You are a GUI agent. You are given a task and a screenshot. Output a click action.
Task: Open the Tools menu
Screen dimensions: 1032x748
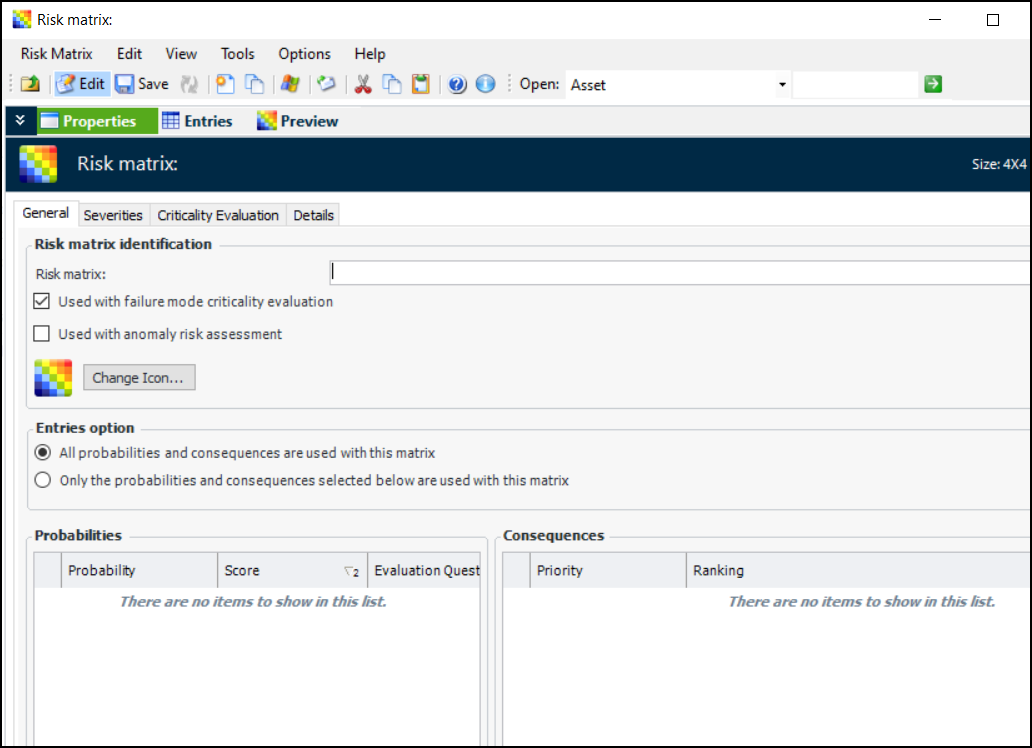(237, 54)
